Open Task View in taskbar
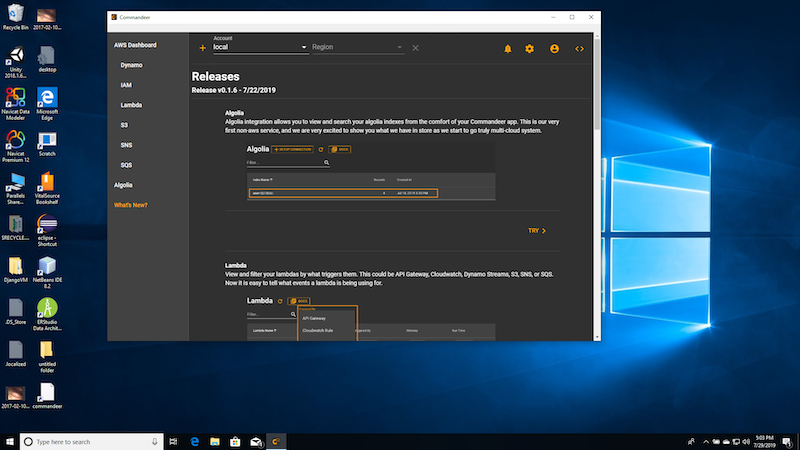The height and width of the screenshot is (450, 800). point(173,442)
